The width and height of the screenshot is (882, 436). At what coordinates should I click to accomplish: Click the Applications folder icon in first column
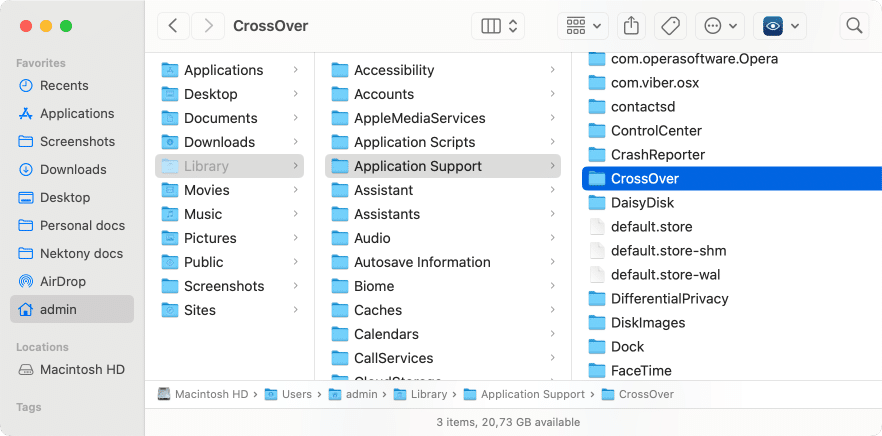(170, 70)
